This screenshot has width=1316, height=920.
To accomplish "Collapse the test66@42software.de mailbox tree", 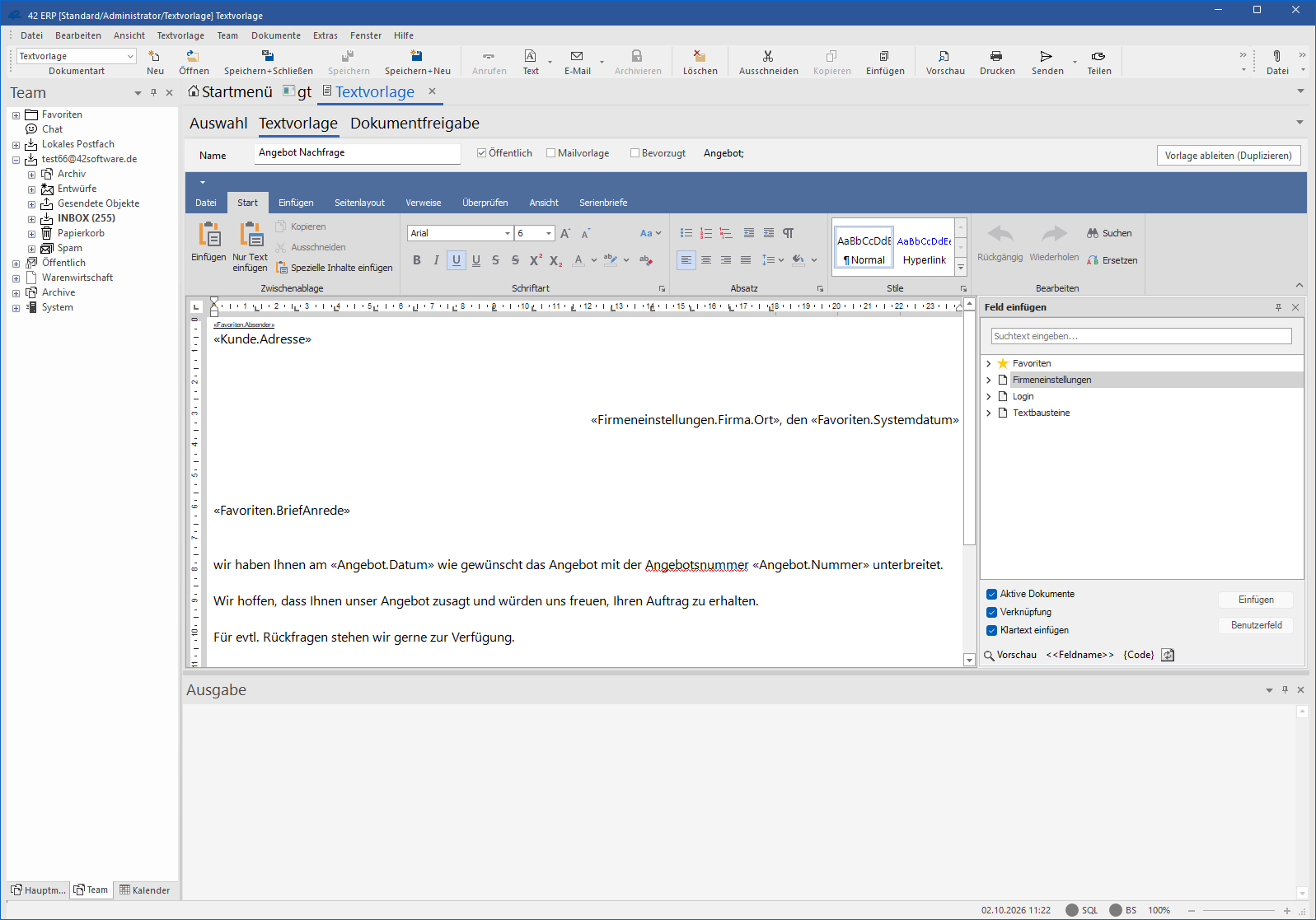I will coord(16,160).
